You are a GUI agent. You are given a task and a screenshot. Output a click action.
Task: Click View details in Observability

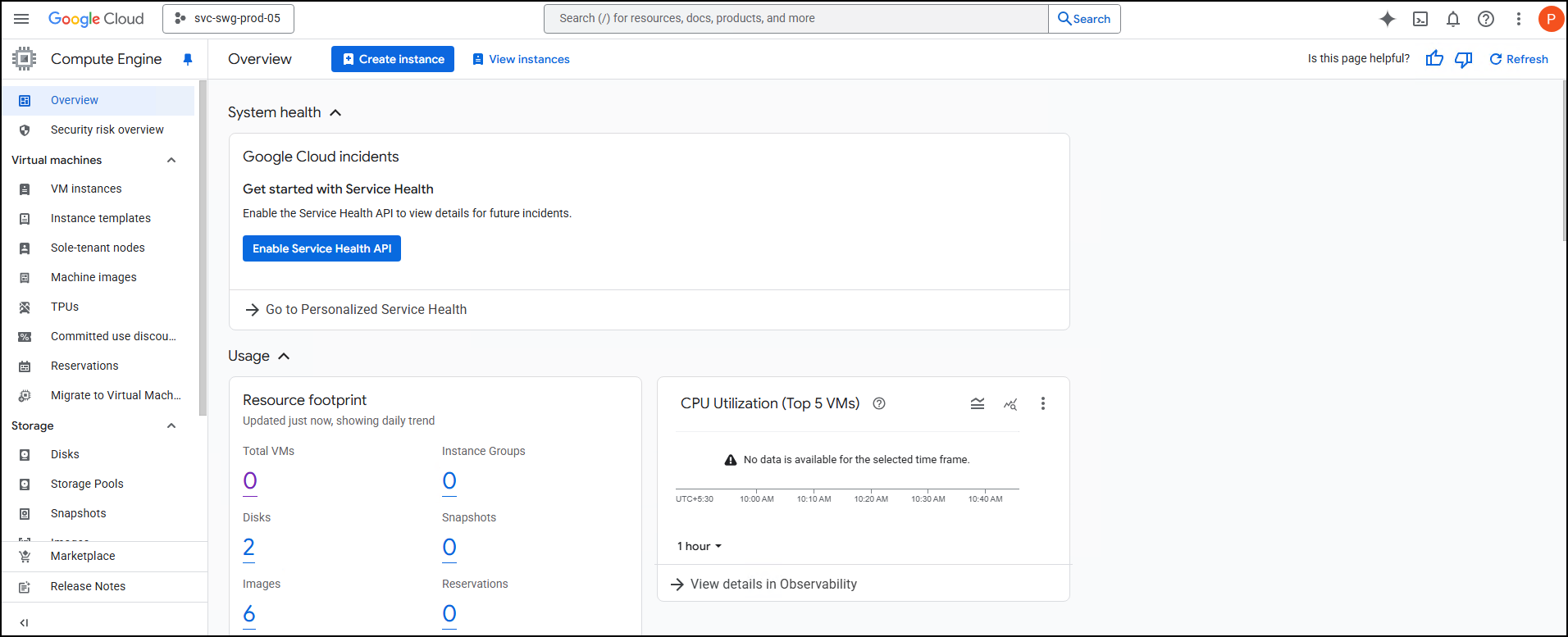pyautogui.click(x=763, y=584)
